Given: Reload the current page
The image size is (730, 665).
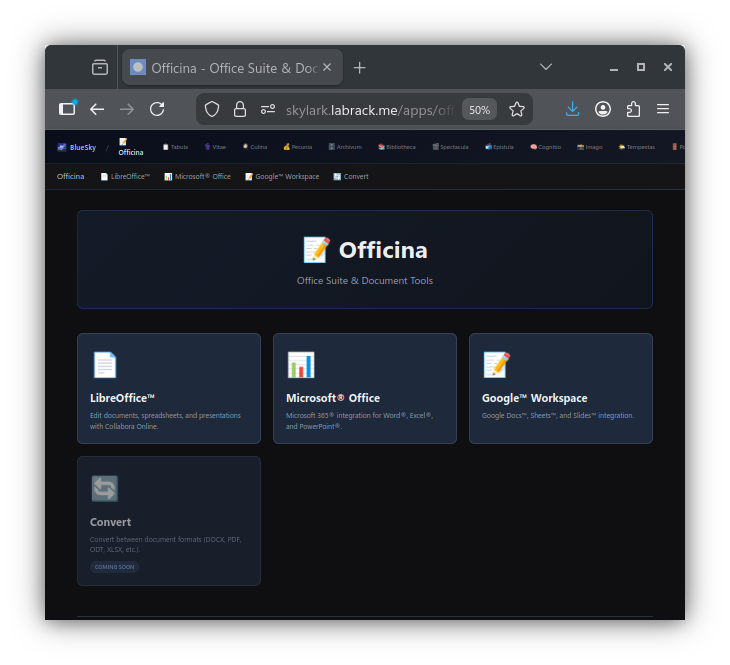Looking at the screenshot, I should coord(157,109).
